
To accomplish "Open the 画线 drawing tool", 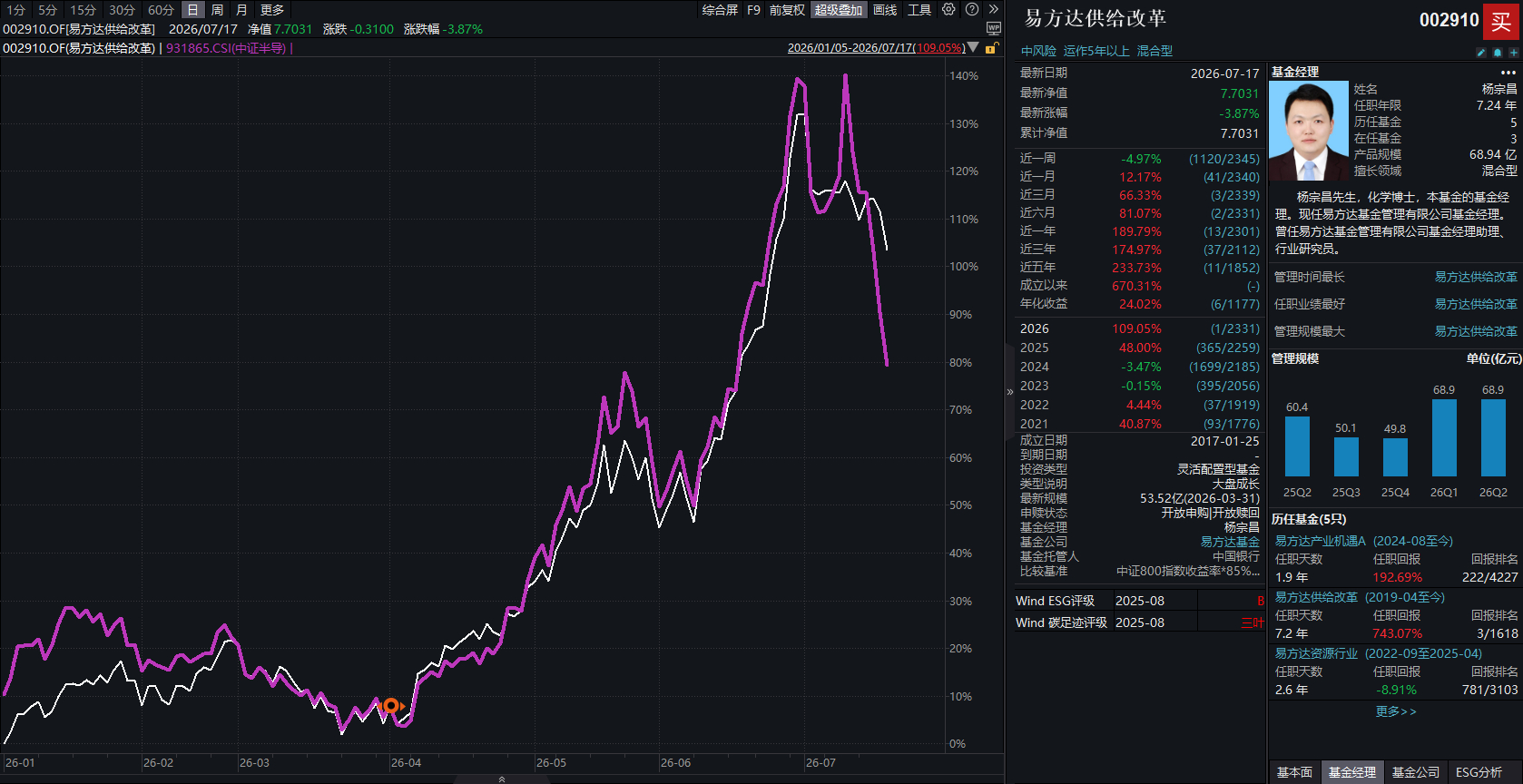I will 885,10.
